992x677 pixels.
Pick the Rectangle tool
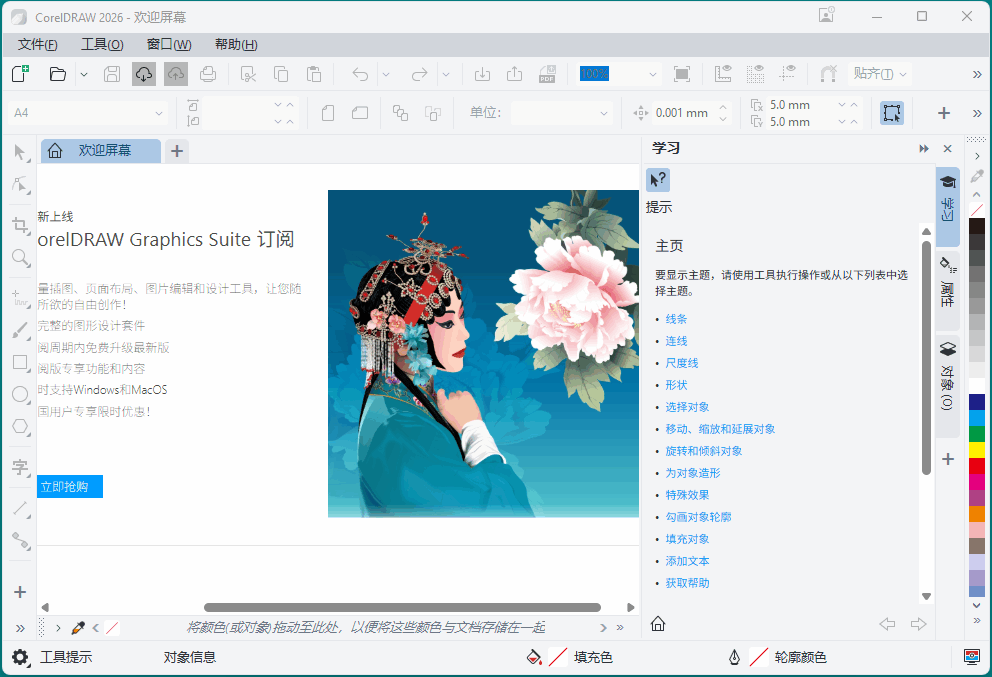(x=20, y=362)
